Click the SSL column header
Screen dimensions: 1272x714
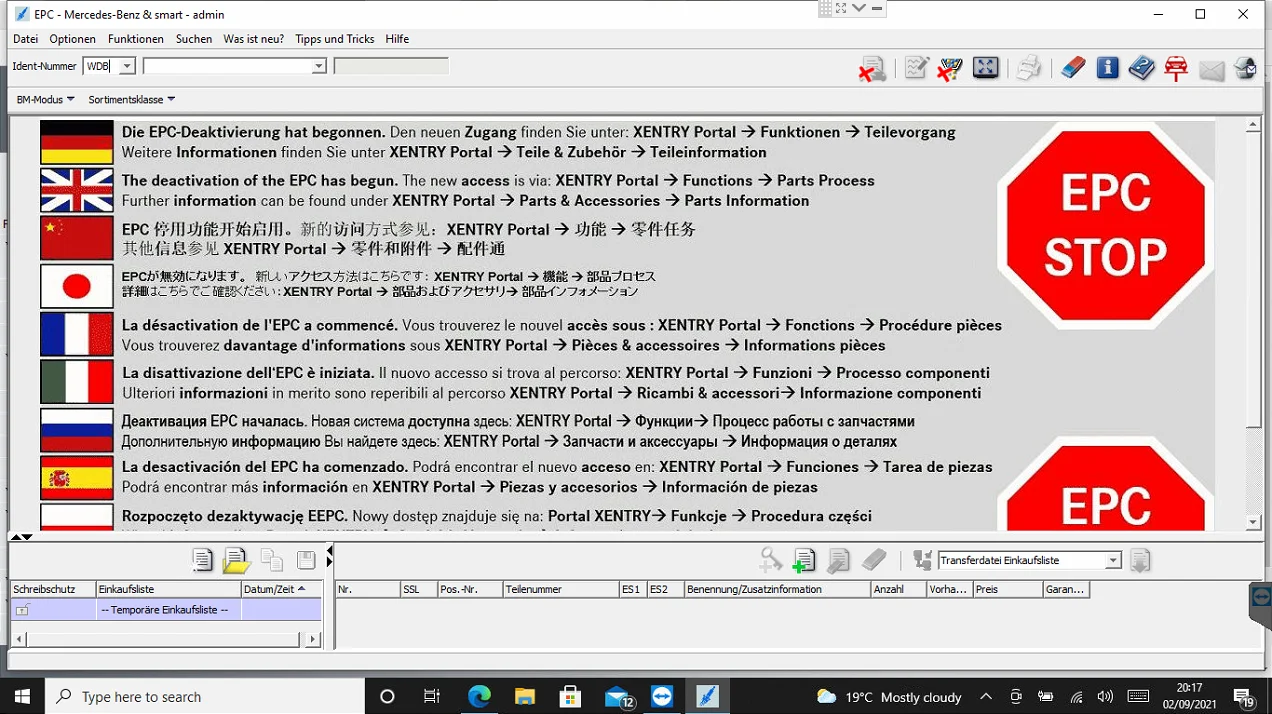pyautogui.click(x=418, y=589)
